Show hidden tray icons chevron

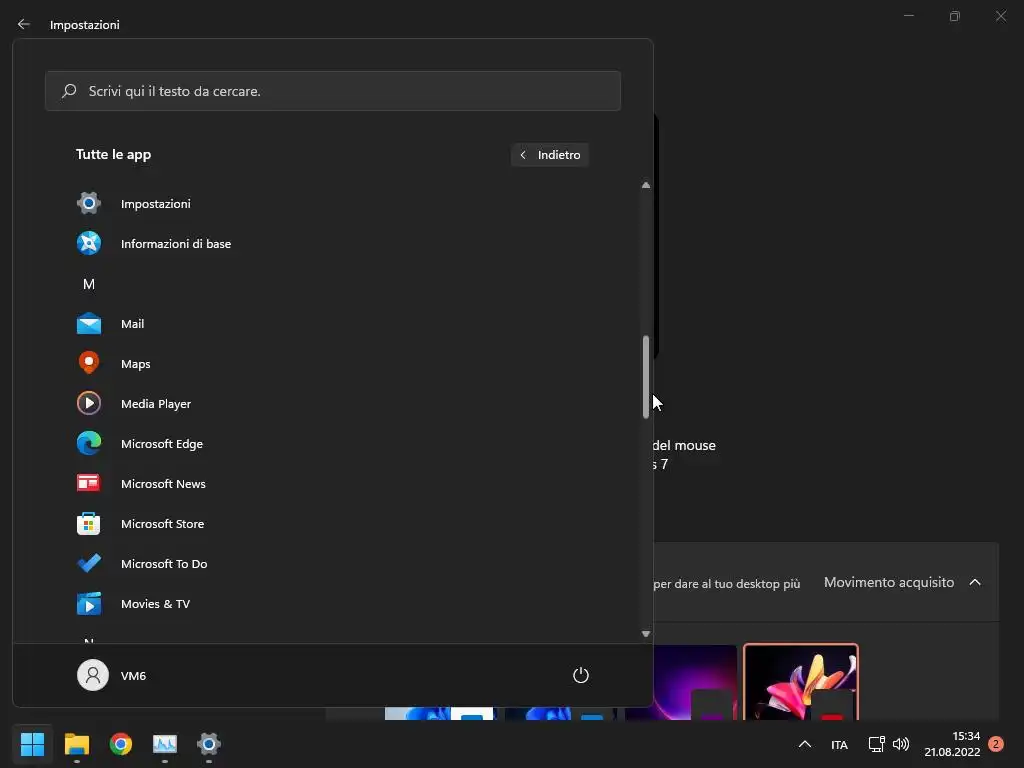(x=805, y=744)
